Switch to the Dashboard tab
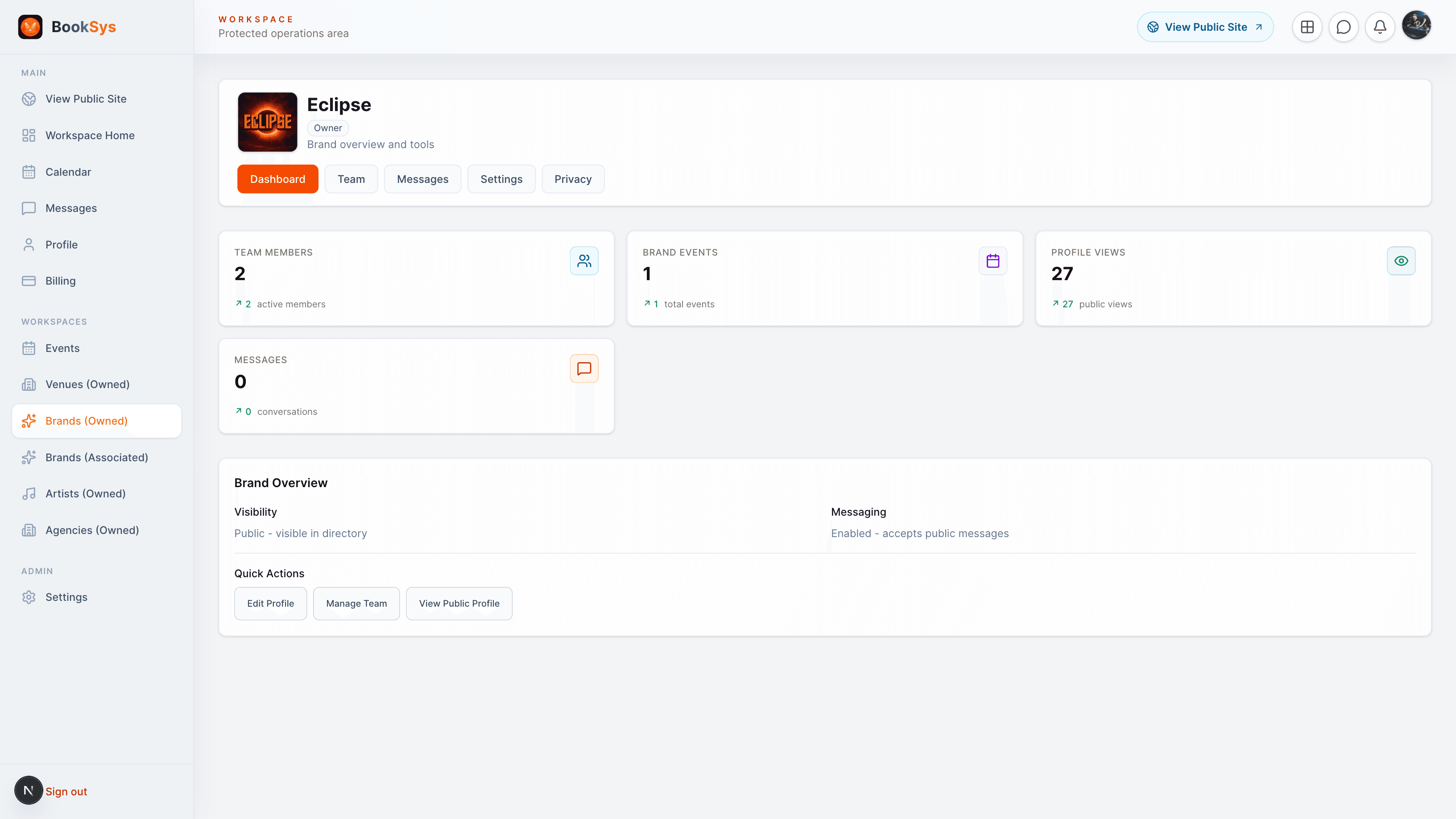 277,179
